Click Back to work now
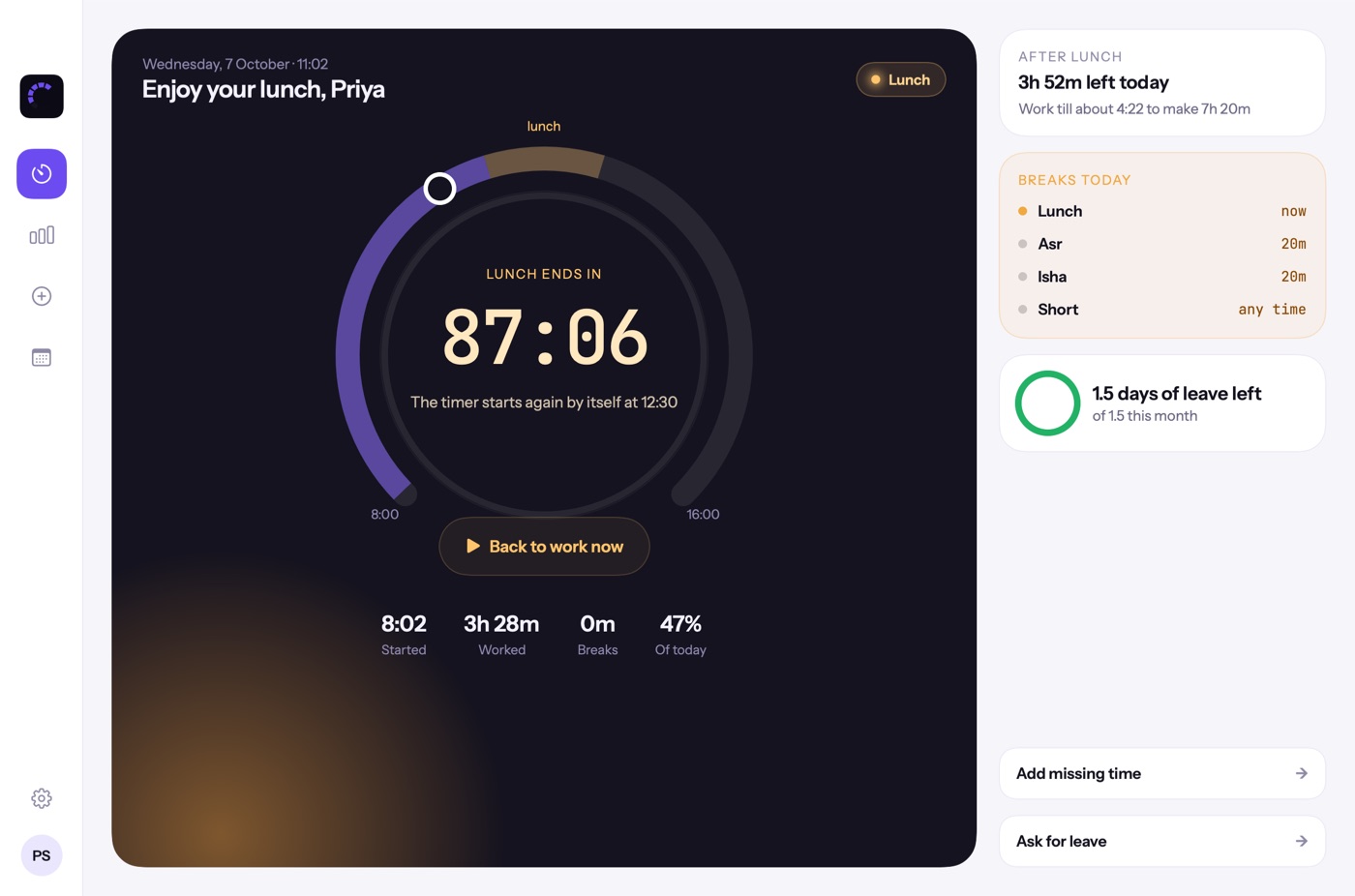The width and height of the screenshot is (1355, 896). [x=544, y=547]
